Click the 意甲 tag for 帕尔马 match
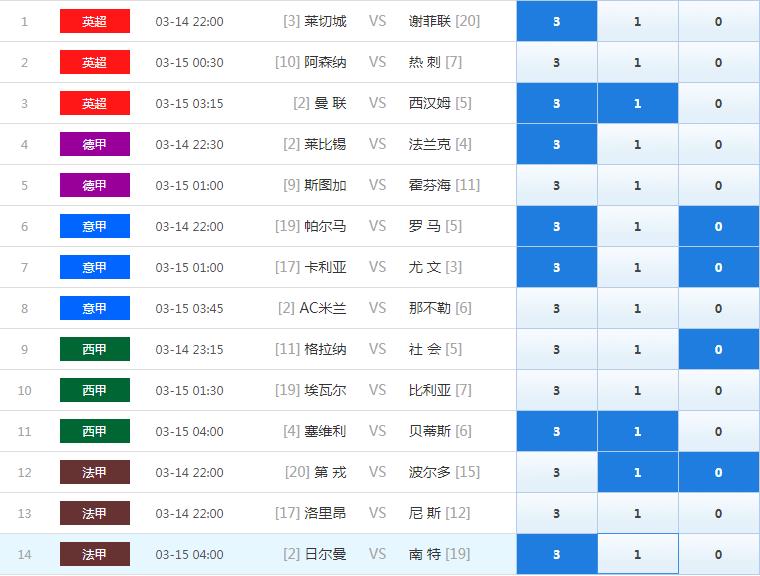This screenshot has height=576, width=760. point(95,226)
